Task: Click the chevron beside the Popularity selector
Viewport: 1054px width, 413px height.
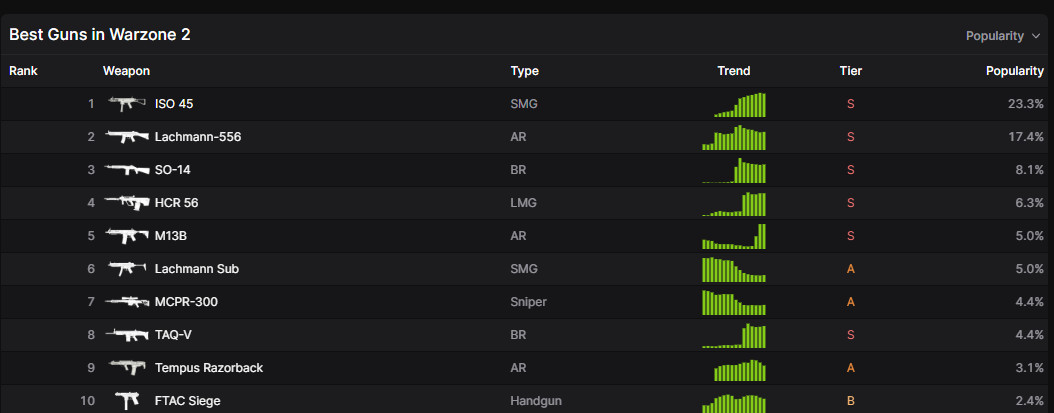Action: click(x=1036, y=36)
